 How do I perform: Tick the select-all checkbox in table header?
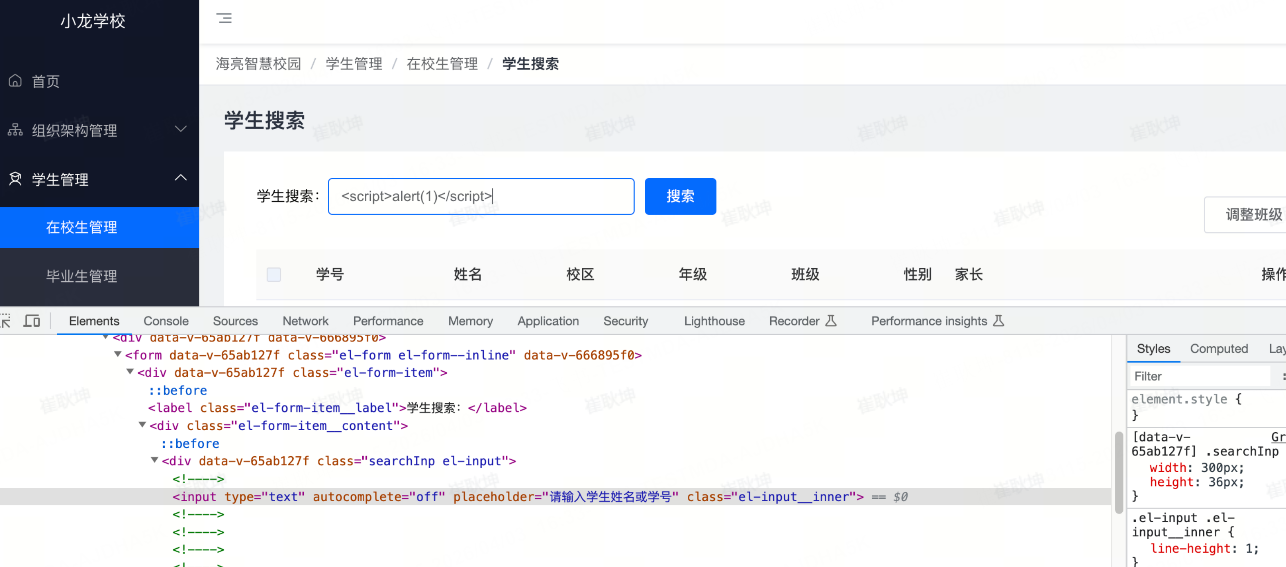tap(274, 274)
